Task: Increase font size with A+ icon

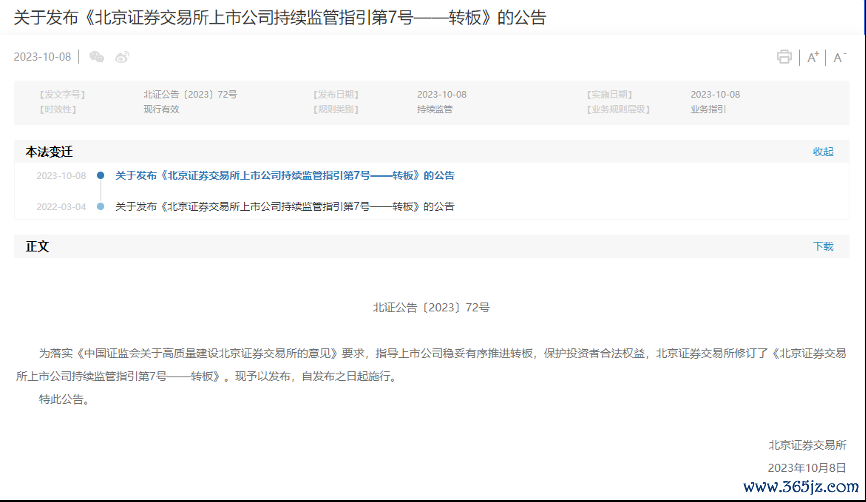Action: [813, 57]
